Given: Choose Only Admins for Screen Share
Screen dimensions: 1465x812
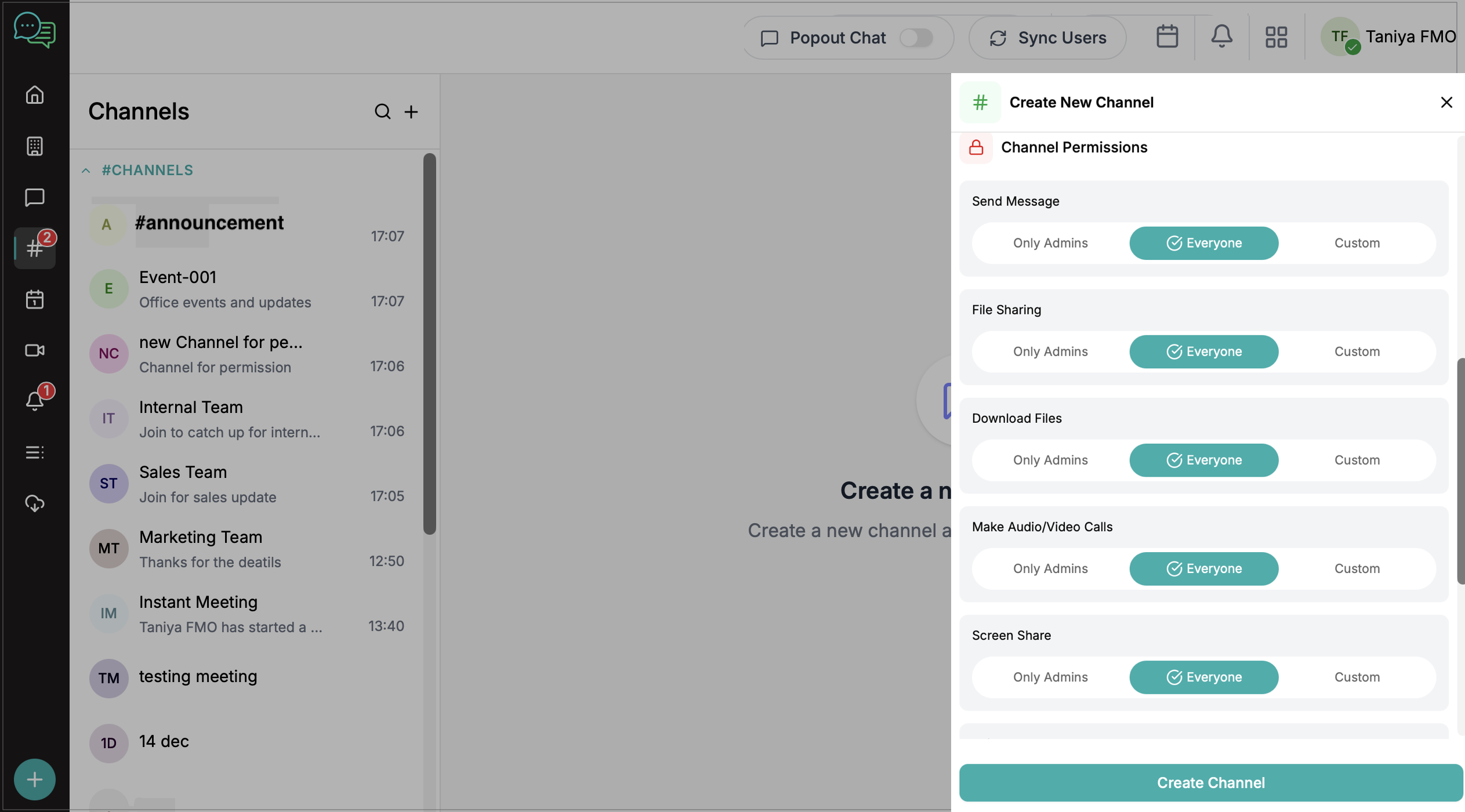Looking at the screenshot, I should [x=1050, y=677].
